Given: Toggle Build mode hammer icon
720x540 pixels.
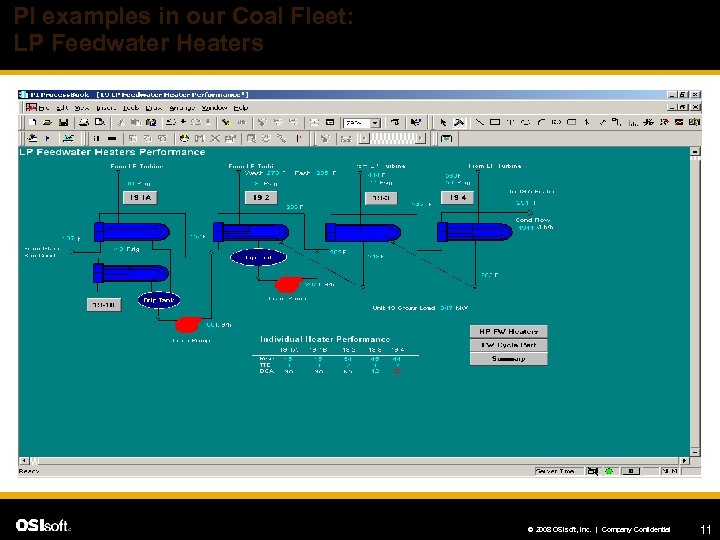Looking at the screenshot, I should pyautogui.click(x=459, y=123).
